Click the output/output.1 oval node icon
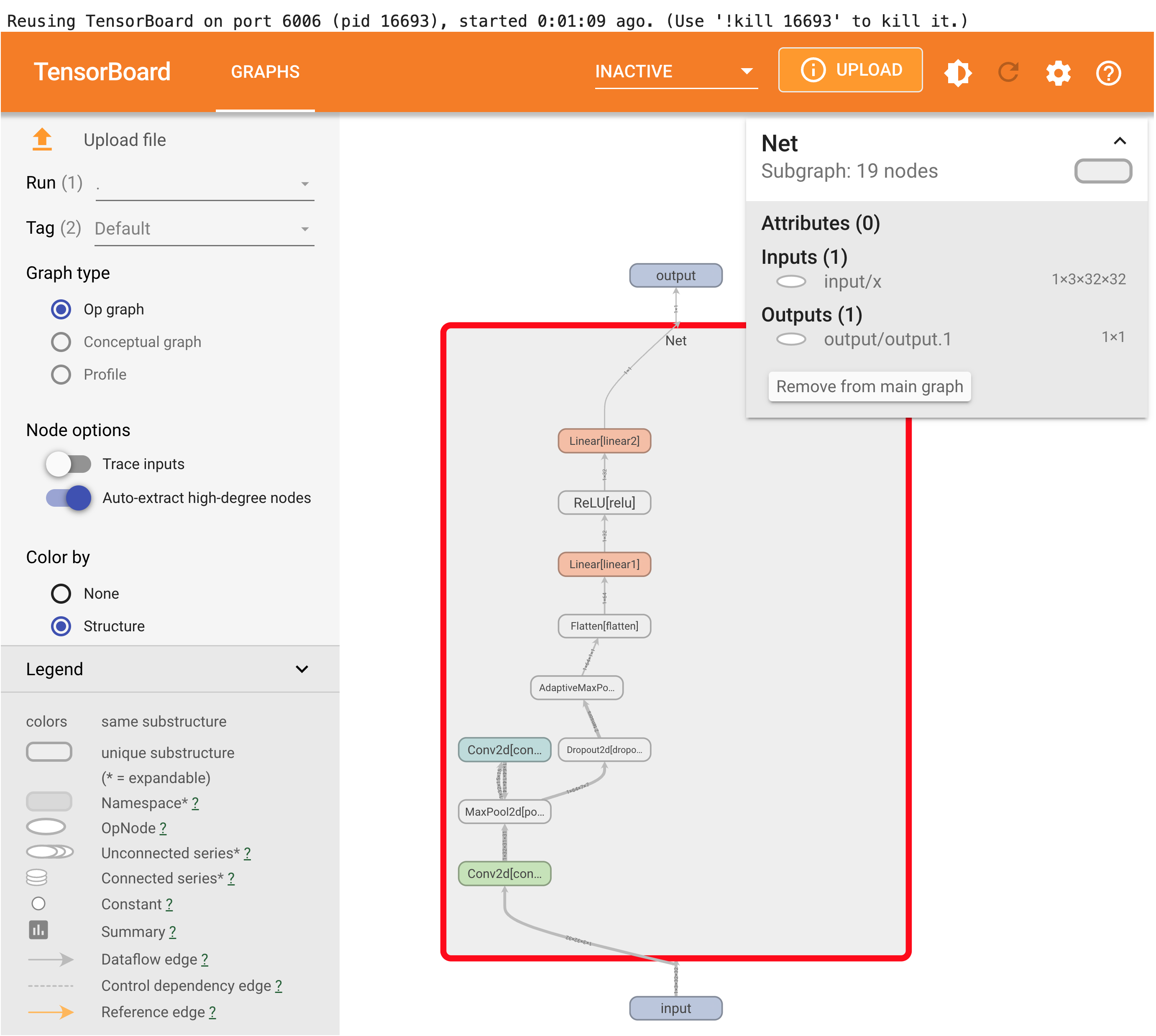The width and height of the screenshot is (1156, 1036). coord(792,339)
